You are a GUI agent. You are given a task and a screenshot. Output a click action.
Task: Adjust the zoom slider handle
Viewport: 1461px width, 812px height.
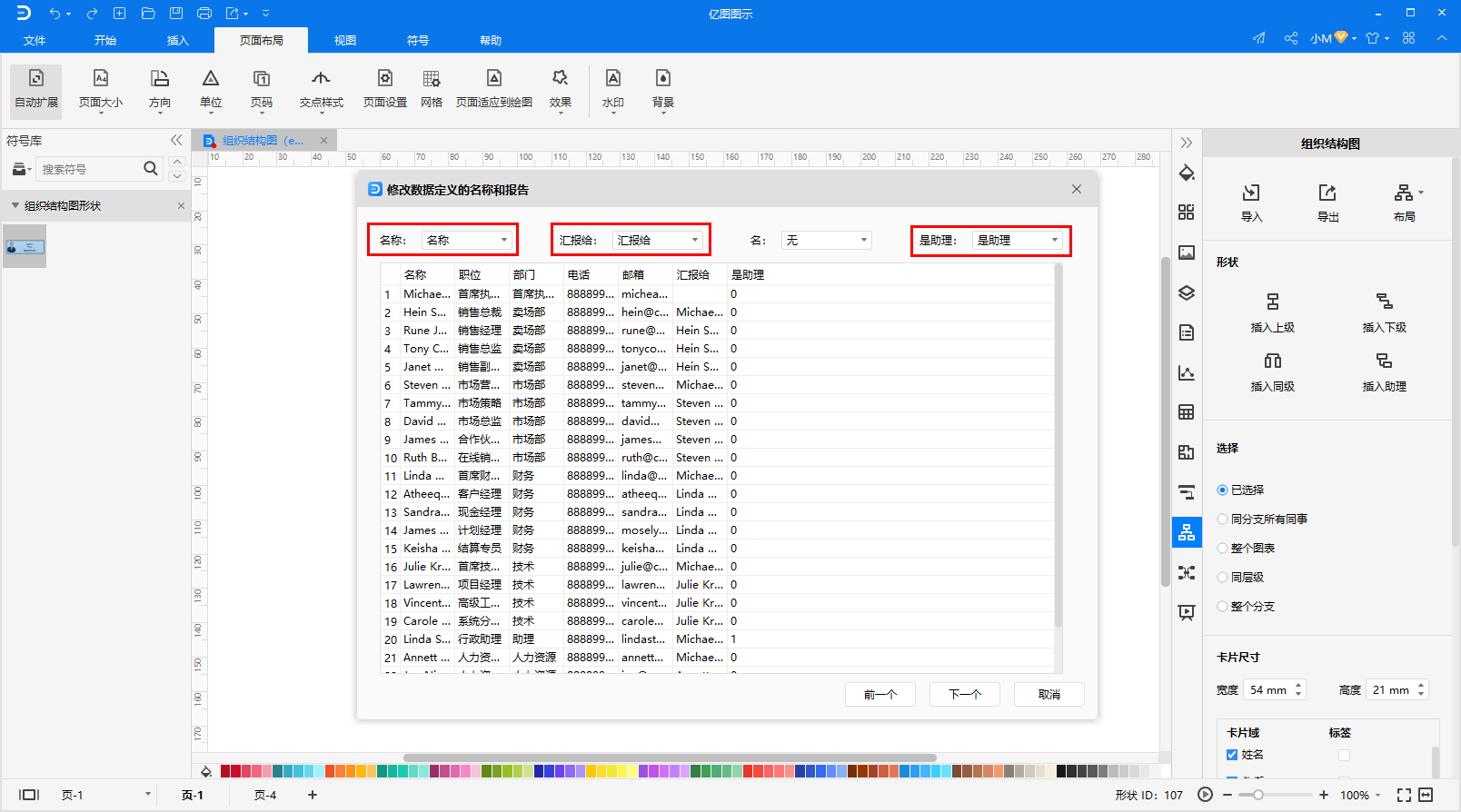1257,795
